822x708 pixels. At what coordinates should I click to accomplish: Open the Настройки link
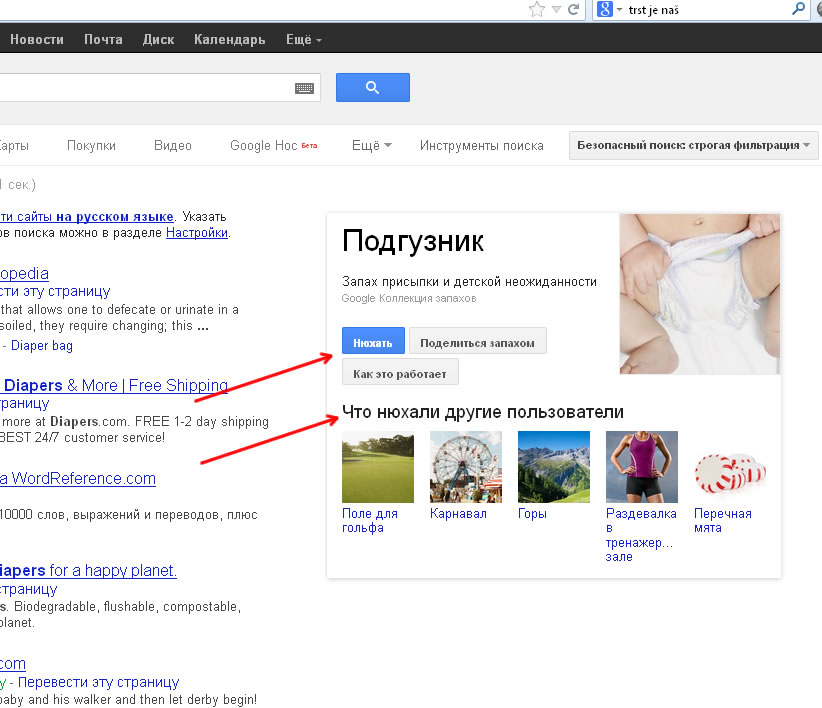[x=197, y=233]
